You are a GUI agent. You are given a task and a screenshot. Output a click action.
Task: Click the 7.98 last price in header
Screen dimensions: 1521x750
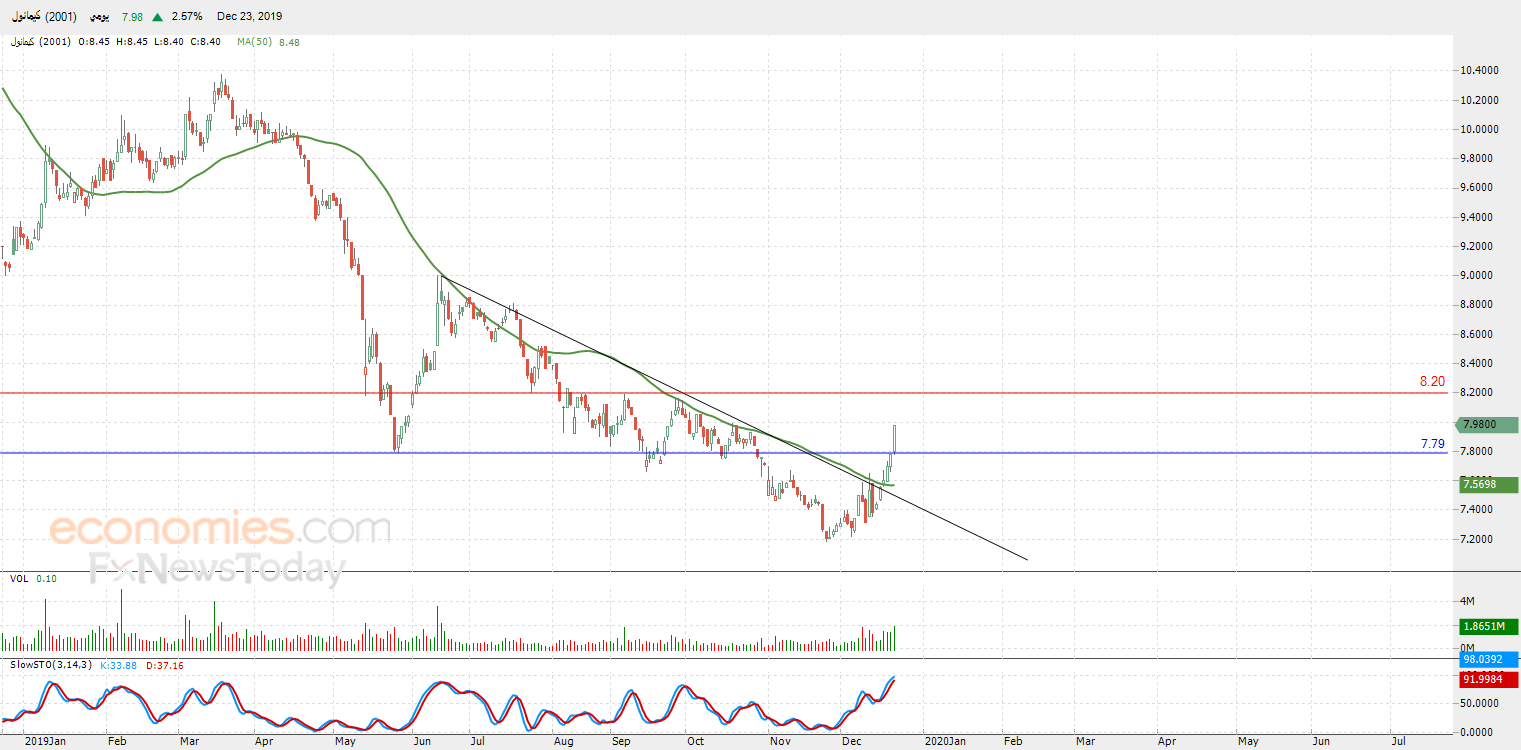(x=132, y=17)
